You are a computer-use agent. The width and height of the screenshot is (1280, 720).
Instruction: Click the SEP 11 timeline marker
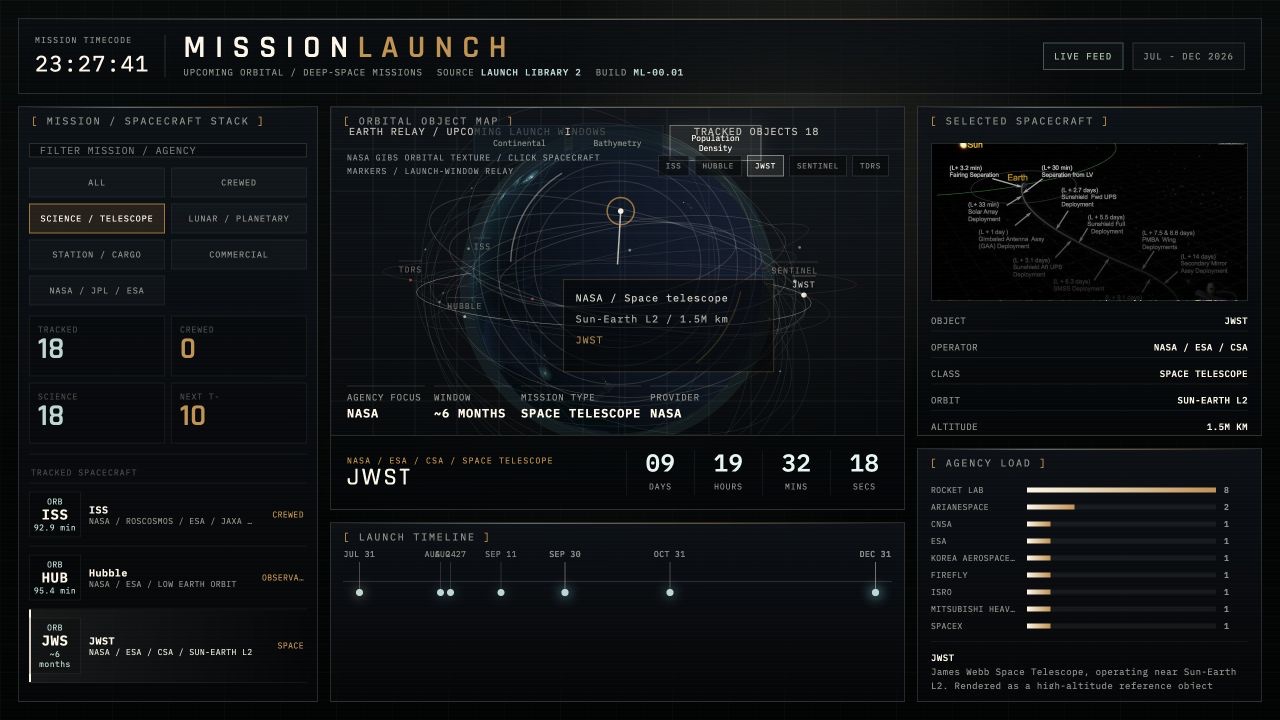coord(501,592)
